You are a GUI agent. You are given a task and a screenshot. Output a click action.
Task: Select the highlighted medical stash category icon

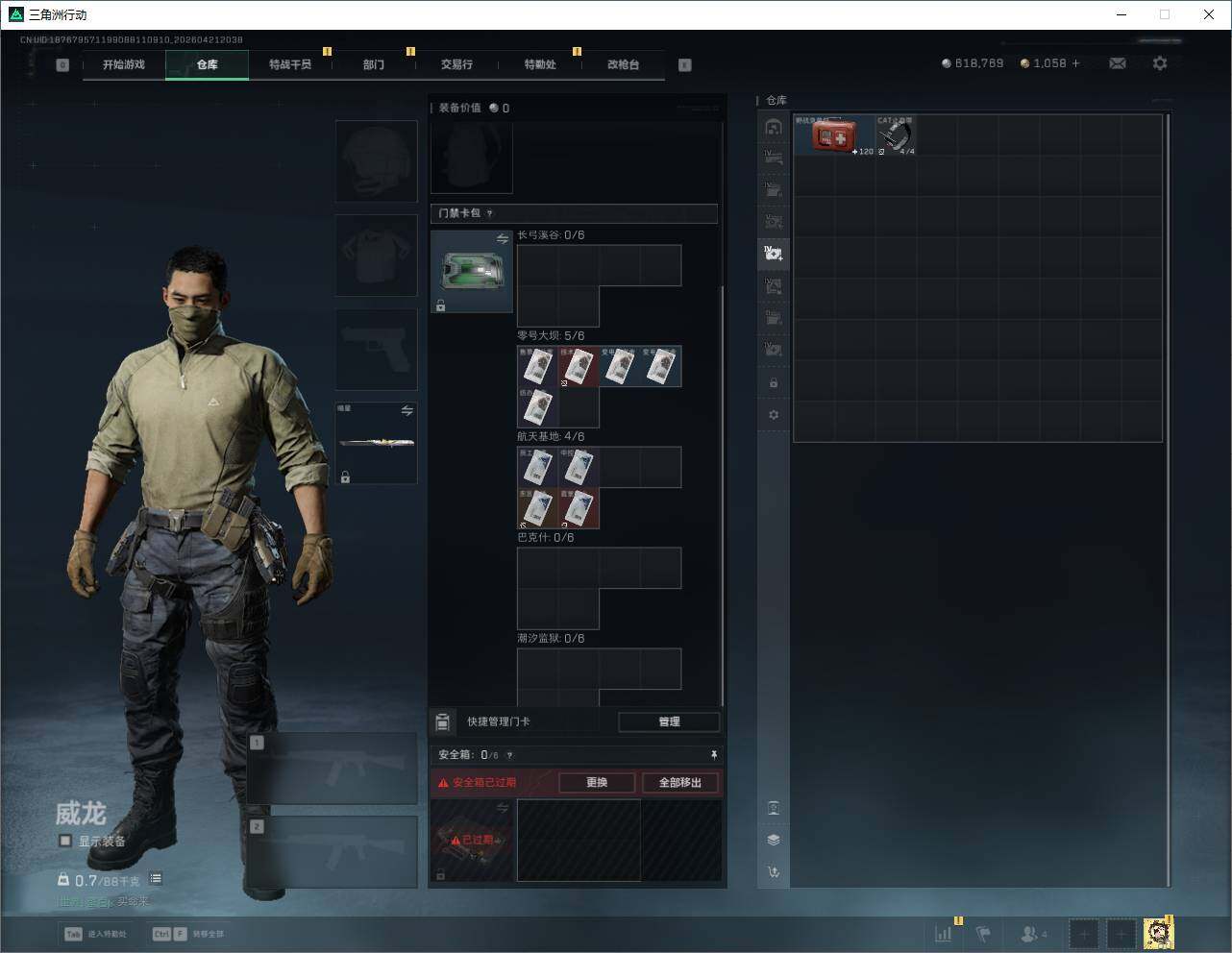[774, 254]
